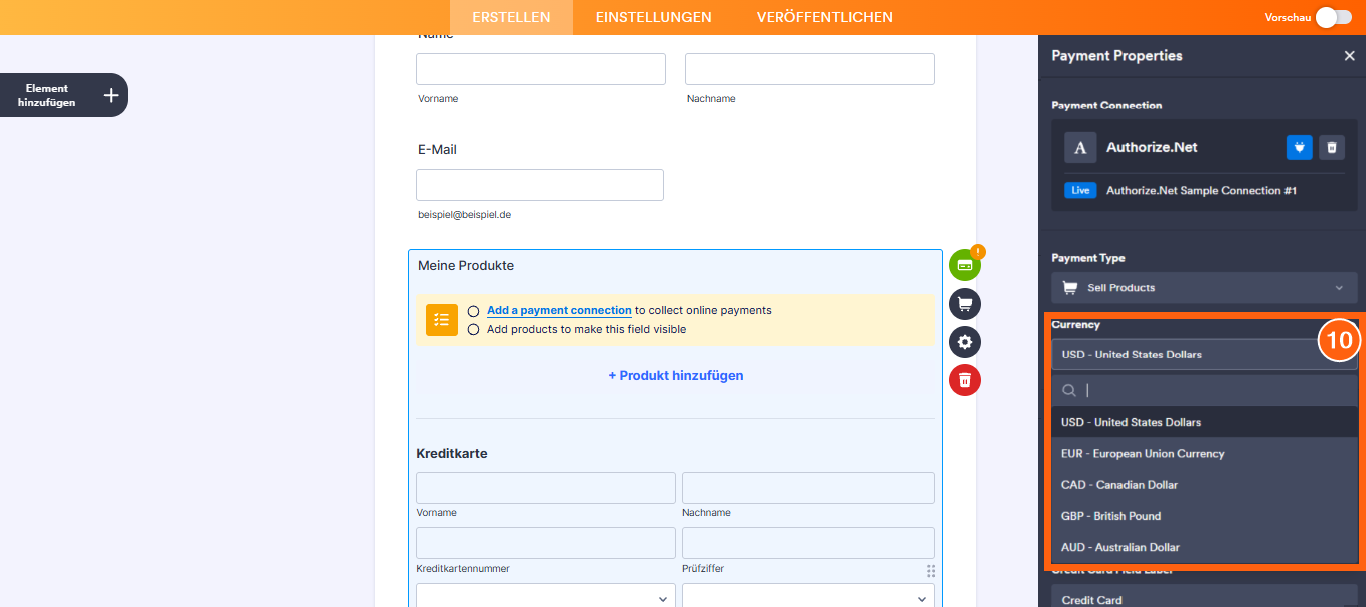This screenshot has height=607, width=1366.
Task: Go to the VERÖFFENTLICHEN tab
Action: (x=825, y=17)
